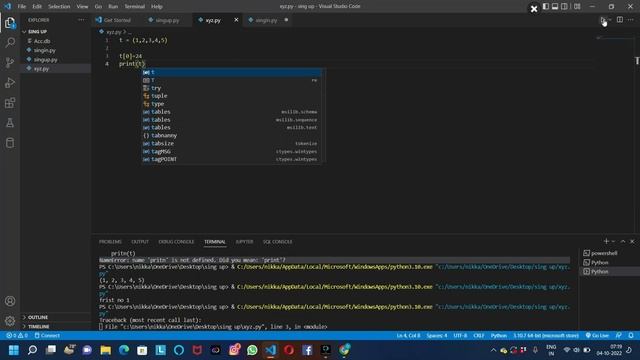Click the feedback icon in status bar
This screenshot has width=640, height=360.
(x=619, y=336)
